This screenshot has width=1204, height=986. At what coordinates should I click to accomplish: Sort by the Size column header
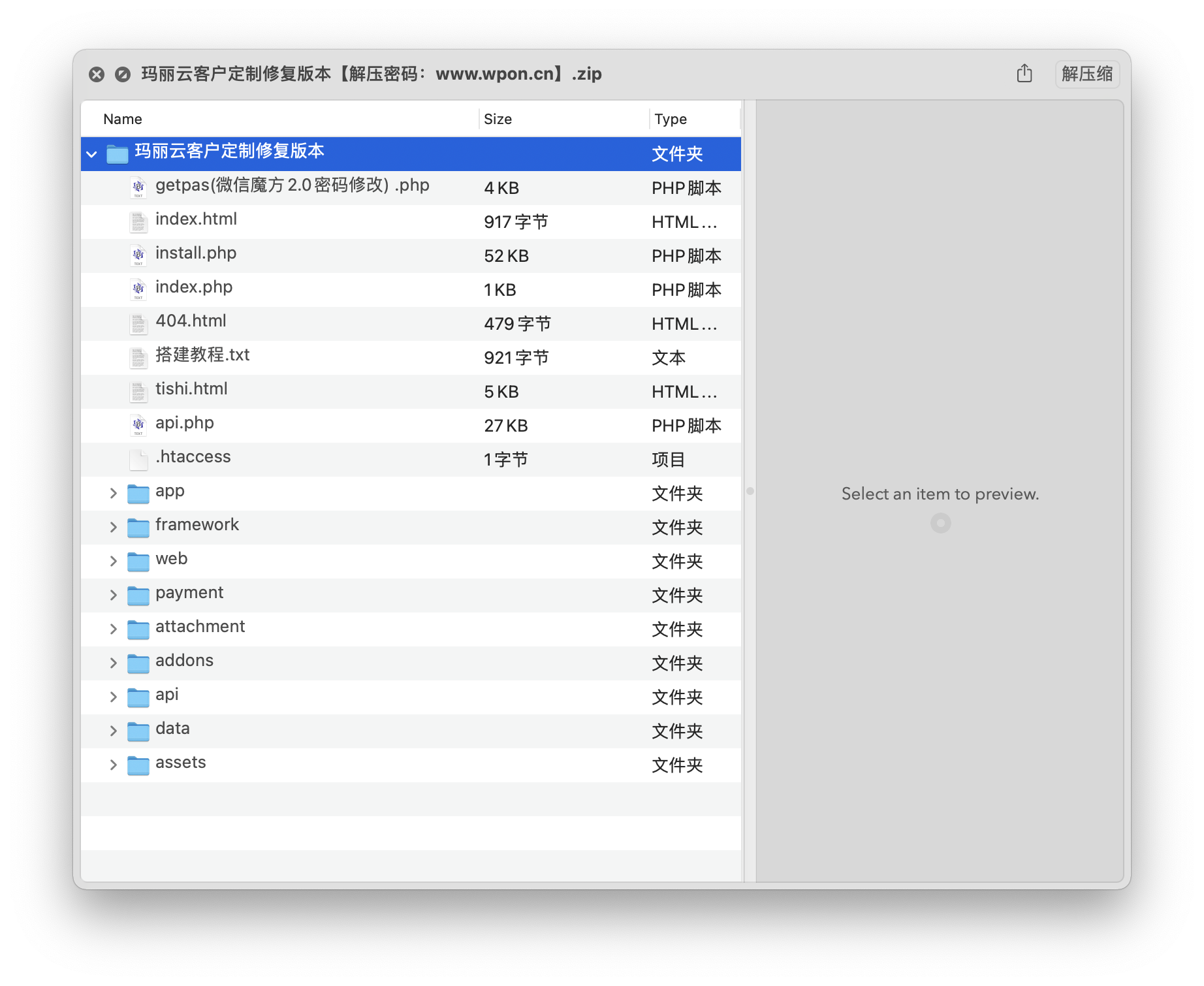pyautogui.click(x=498, y=119)
